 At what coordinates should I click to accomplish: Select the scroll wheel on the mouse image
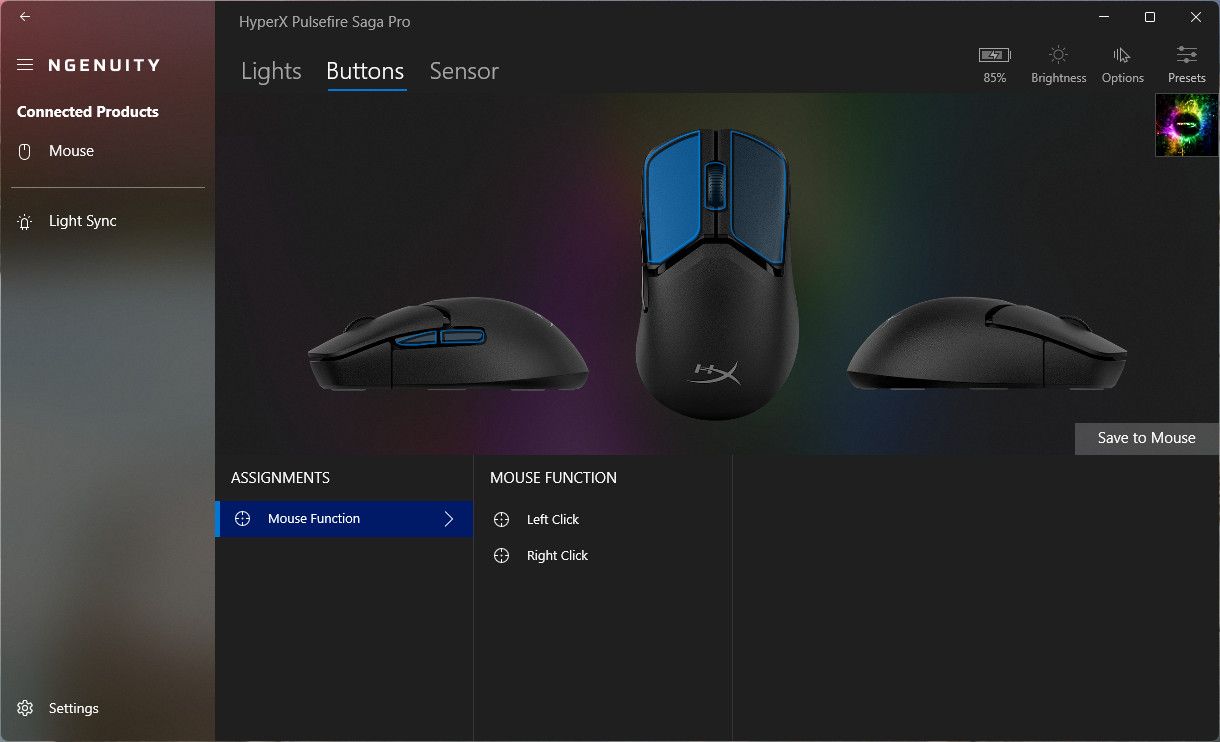(716, 185)
